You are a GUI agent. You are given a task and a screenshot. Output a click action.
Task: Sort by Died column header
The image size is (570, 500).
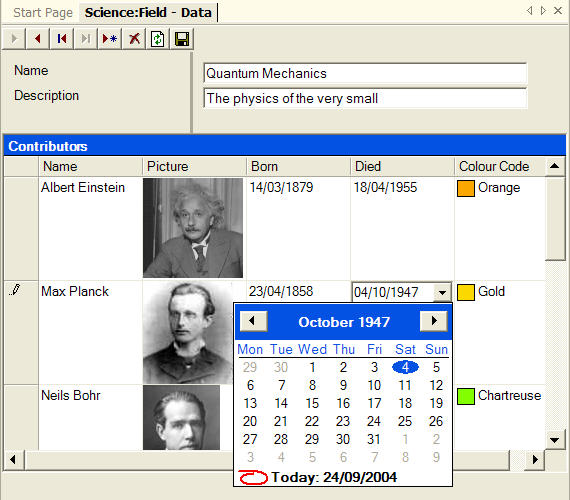[x=402, y=167]
